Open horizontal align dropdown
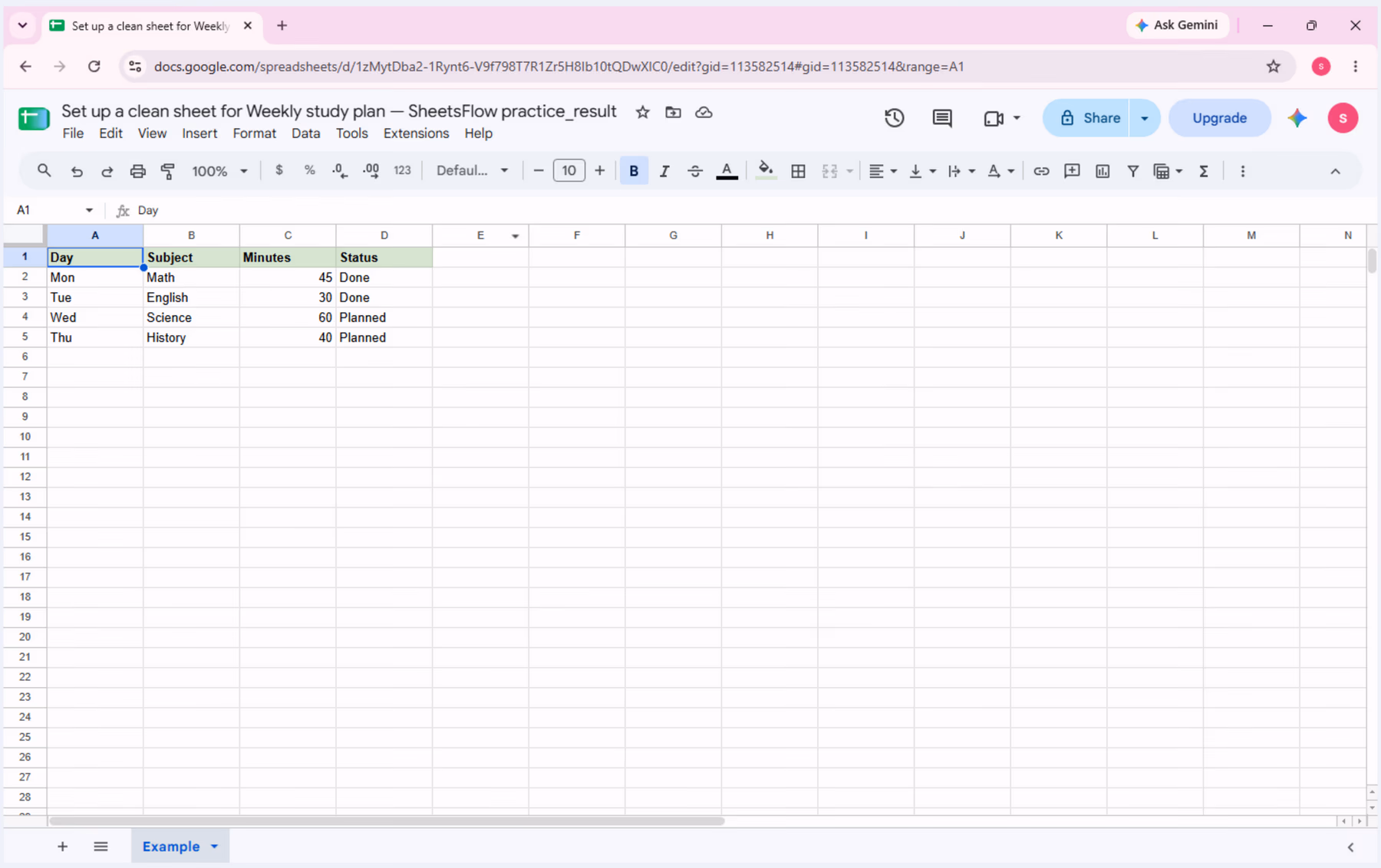This screenshot has height=868, width=1381. coord(882,171)
